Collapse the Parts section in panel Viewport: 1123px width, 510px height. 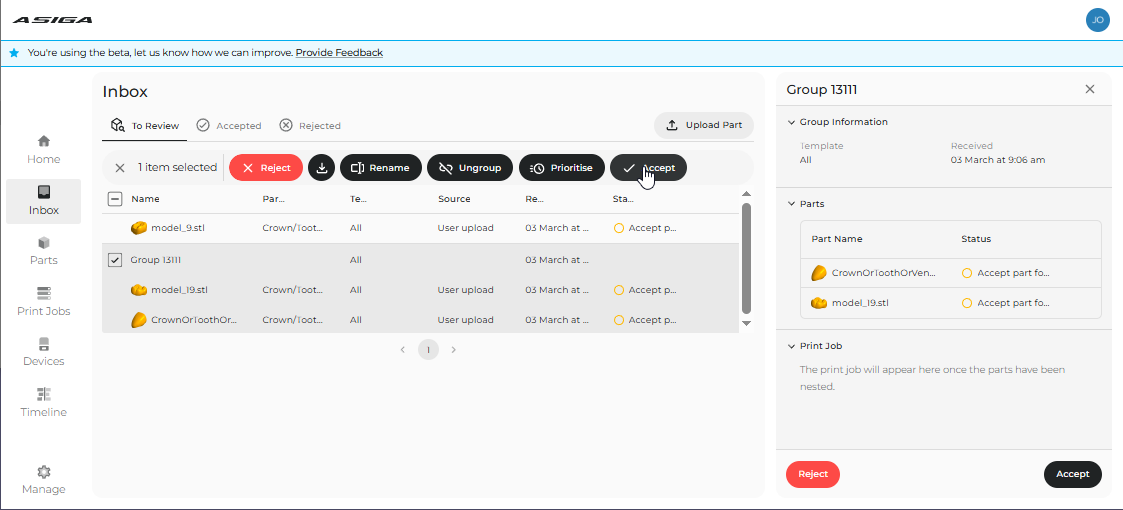point(791,203)
